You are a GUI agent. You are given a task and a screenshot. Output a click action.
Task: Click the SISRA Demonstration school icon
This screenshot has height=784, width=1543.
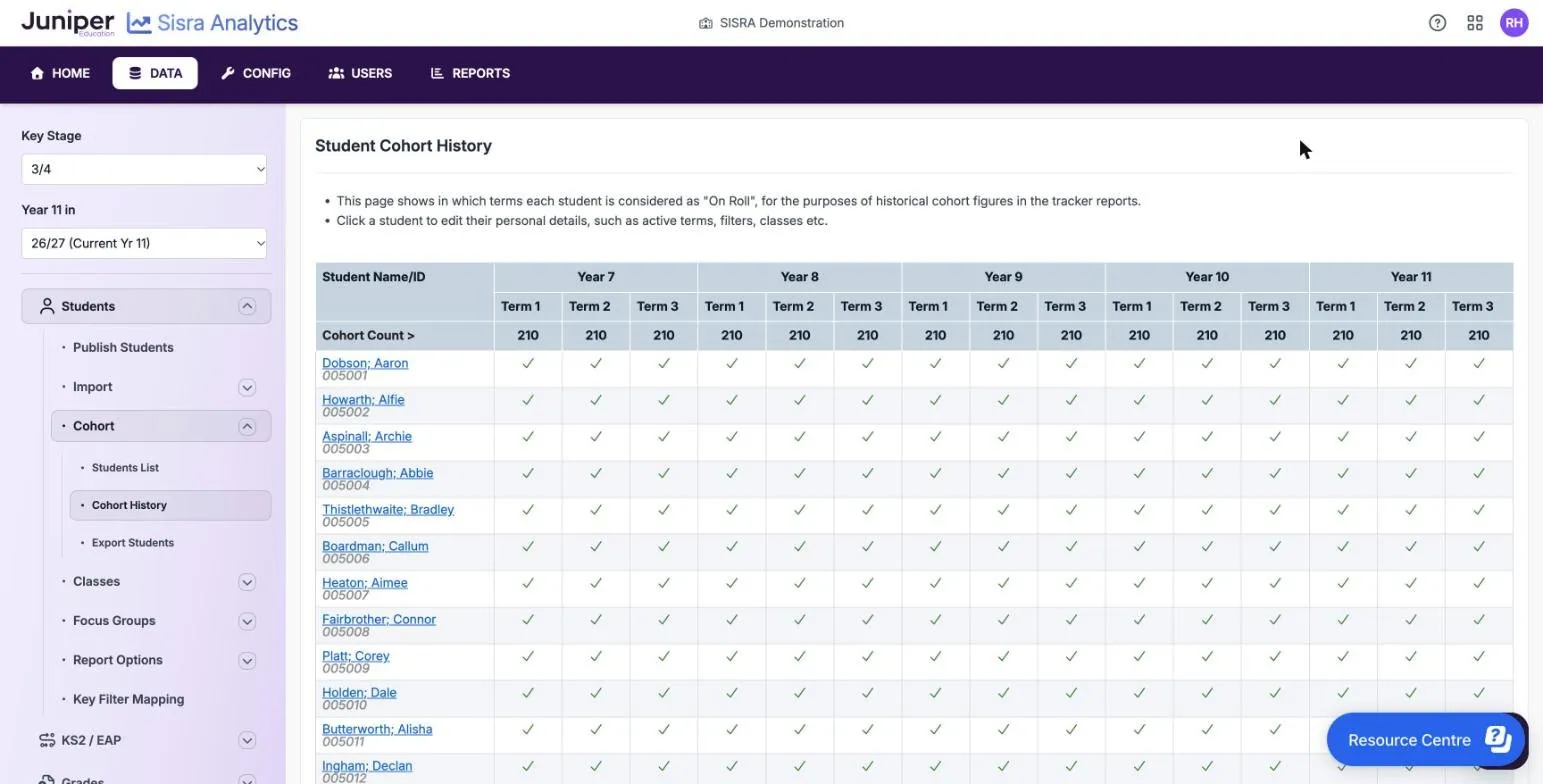point(705,23)
